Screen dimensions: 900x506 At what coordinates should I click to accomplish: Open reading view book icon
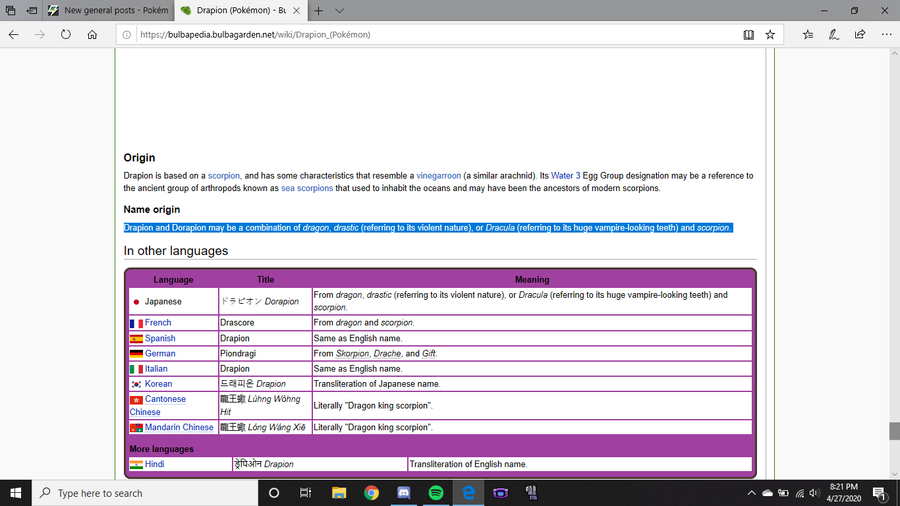click(x=748, y=34)
